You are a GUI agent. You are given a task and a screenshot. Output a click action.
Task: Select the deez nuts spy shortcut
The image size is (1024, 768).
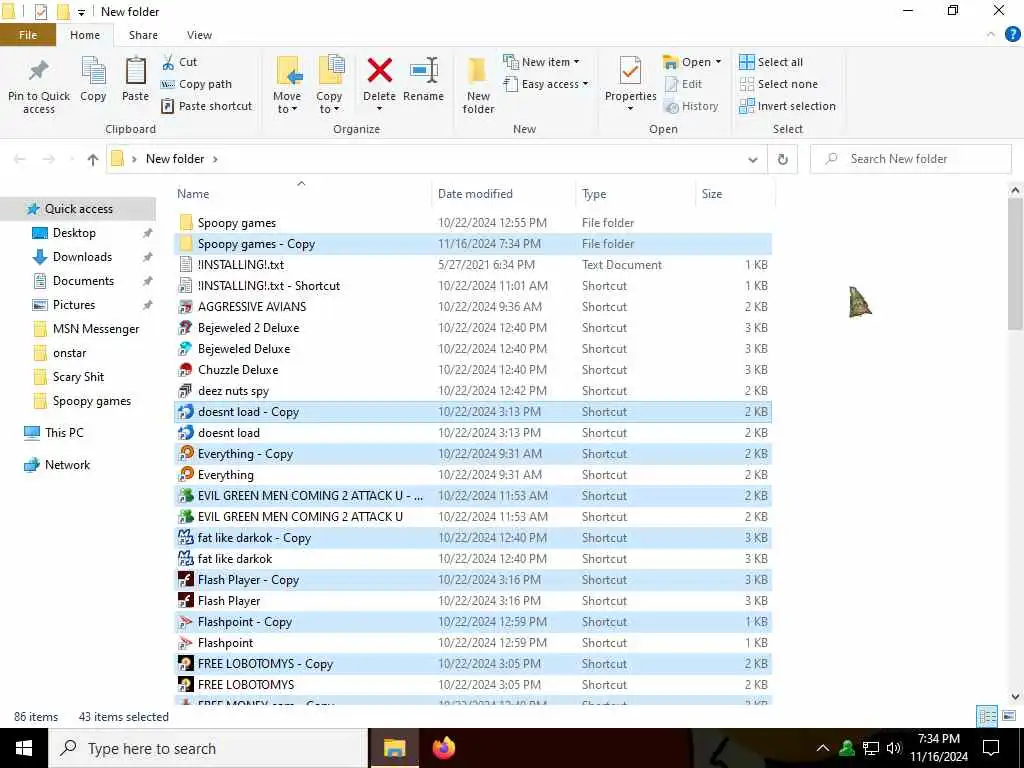[x=473, y=391]
